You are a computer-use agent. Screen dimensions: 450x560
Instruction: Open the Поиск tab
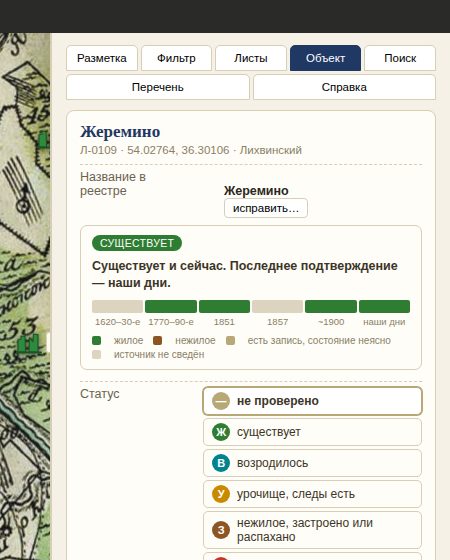(x=400, y=58)
